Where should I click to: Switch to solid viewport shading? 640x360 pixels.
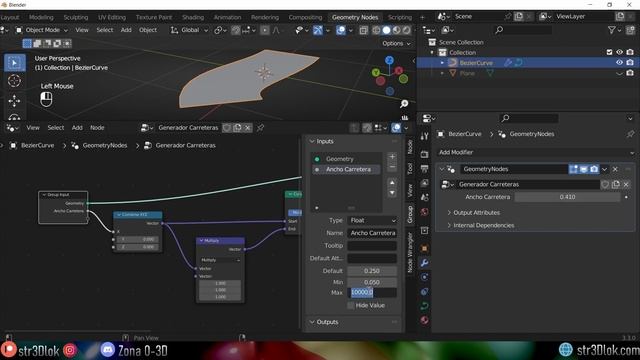pos(386,30)
